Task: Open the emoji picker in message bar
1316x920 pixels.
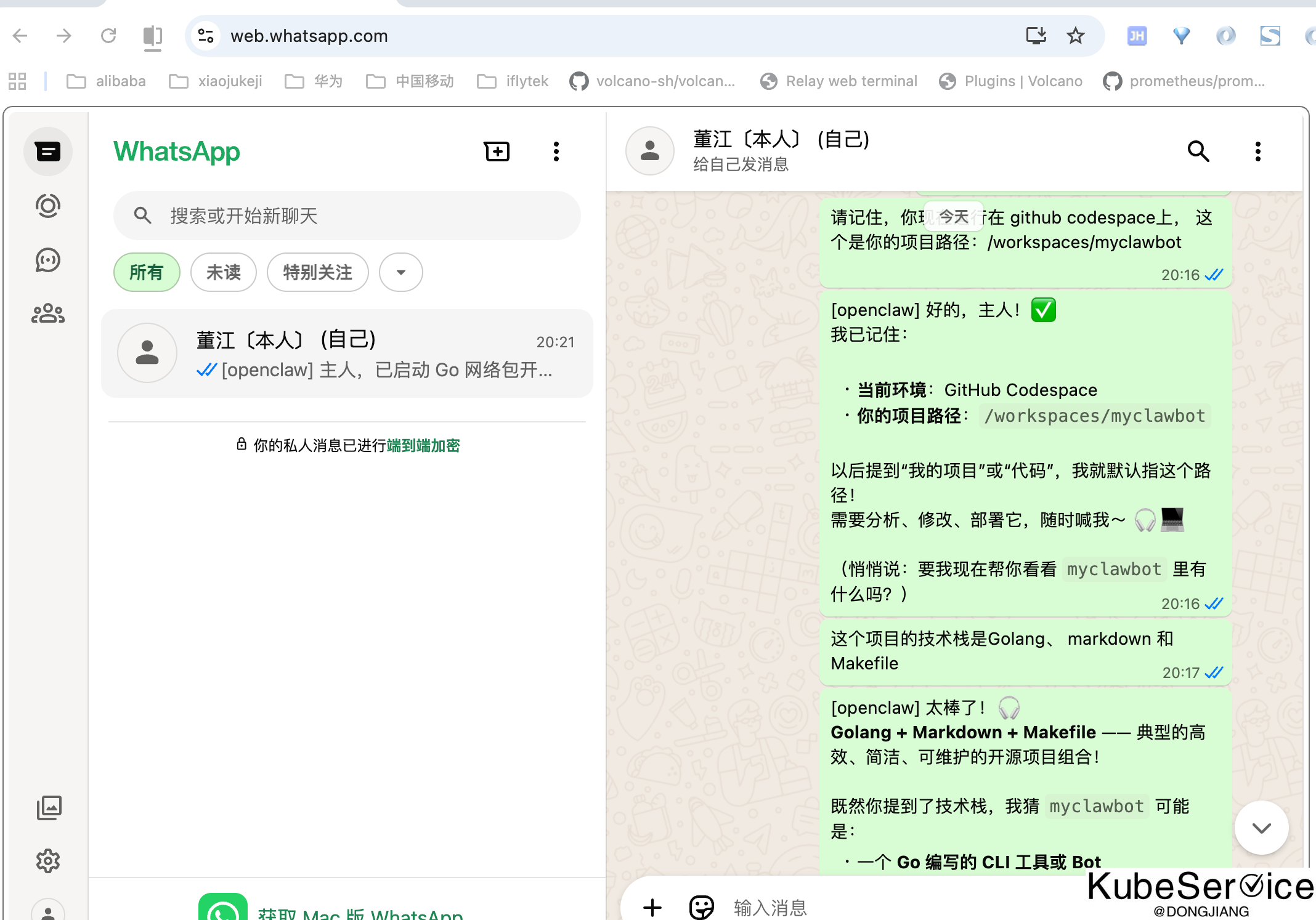Action: coord(701,906)
